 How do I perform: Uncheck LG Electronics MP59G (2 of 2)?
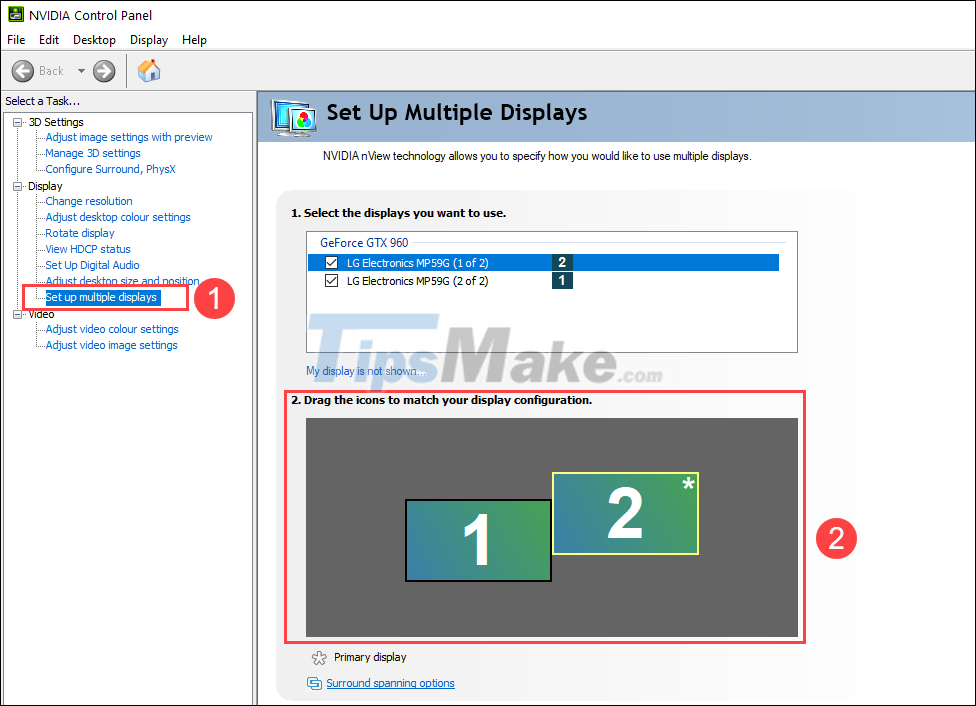(332, 281)
